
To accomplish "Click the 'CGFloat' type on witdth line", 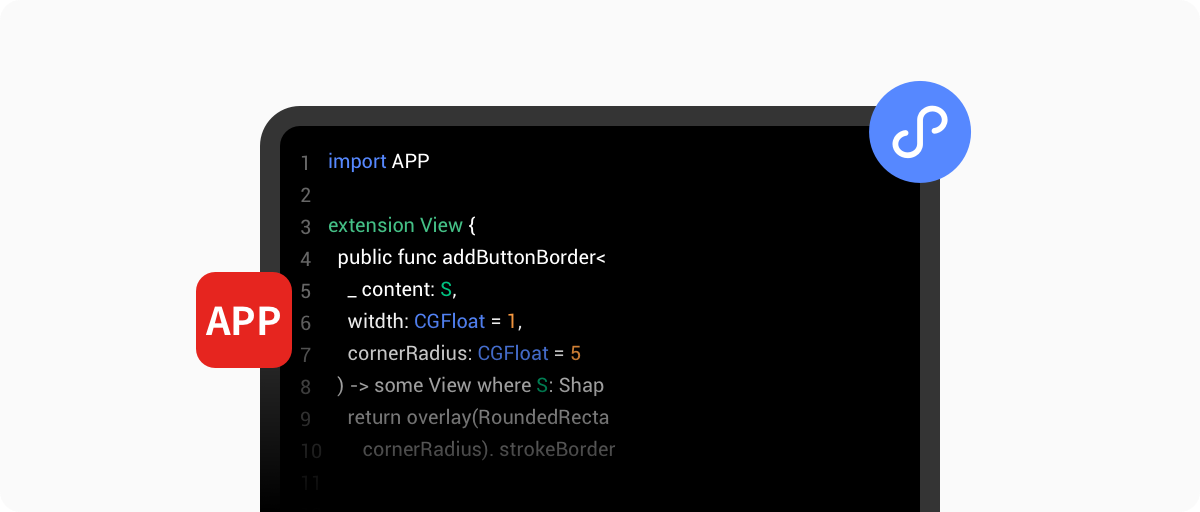I will click(449, 321).
